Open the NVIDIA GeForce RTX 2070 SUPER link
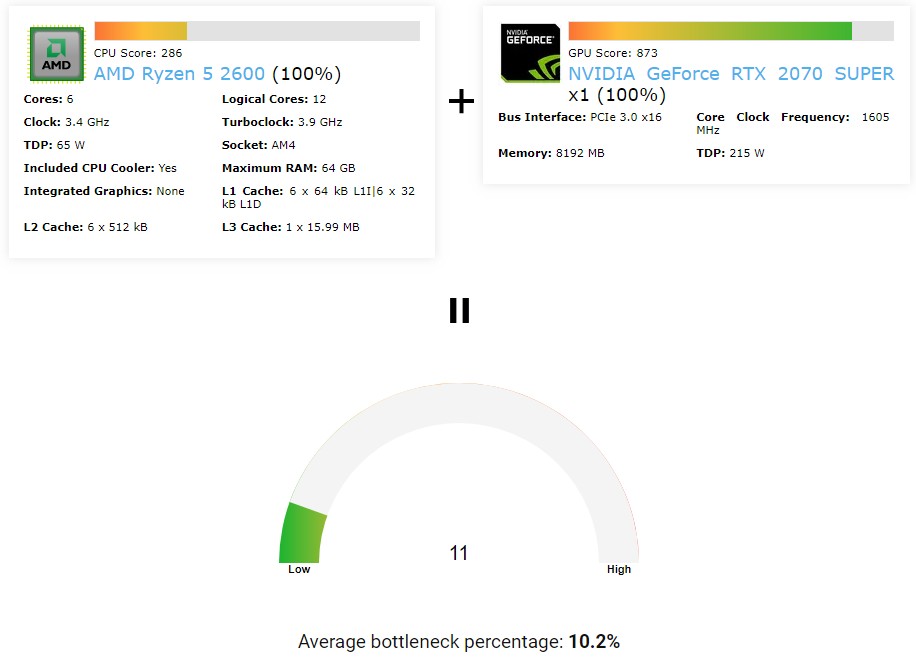This screenshot has width=916, height=657. click(x=731, y=74)
